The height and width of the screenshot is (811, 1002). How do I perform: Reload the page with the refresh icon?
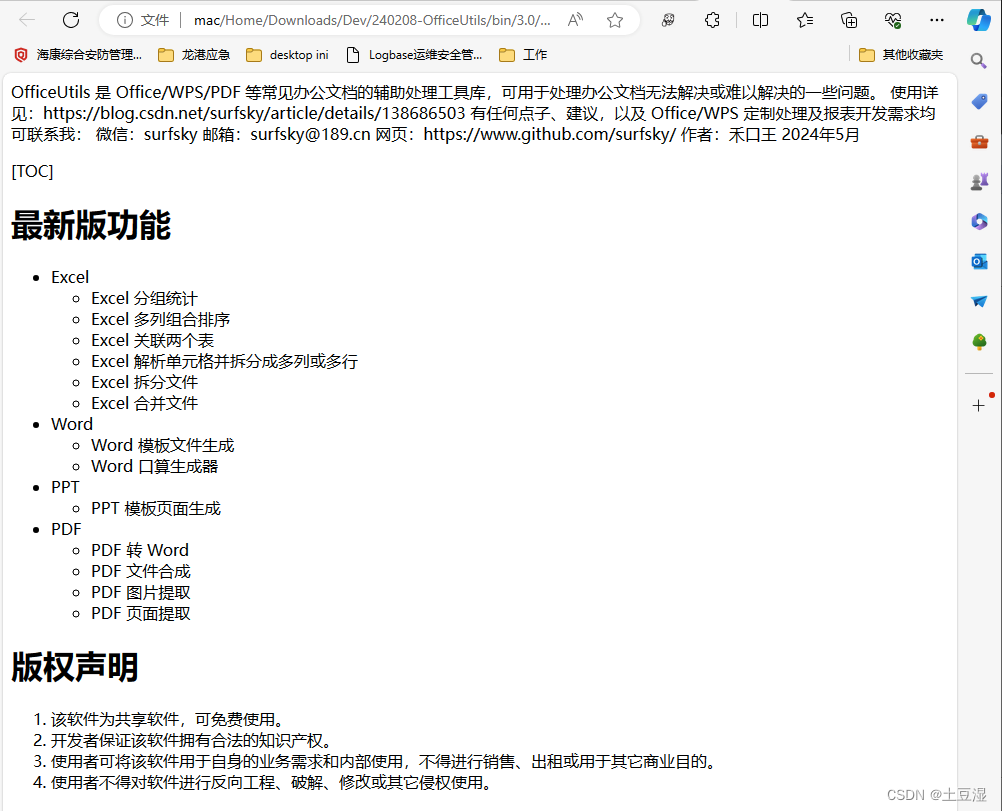pos(71,20)
